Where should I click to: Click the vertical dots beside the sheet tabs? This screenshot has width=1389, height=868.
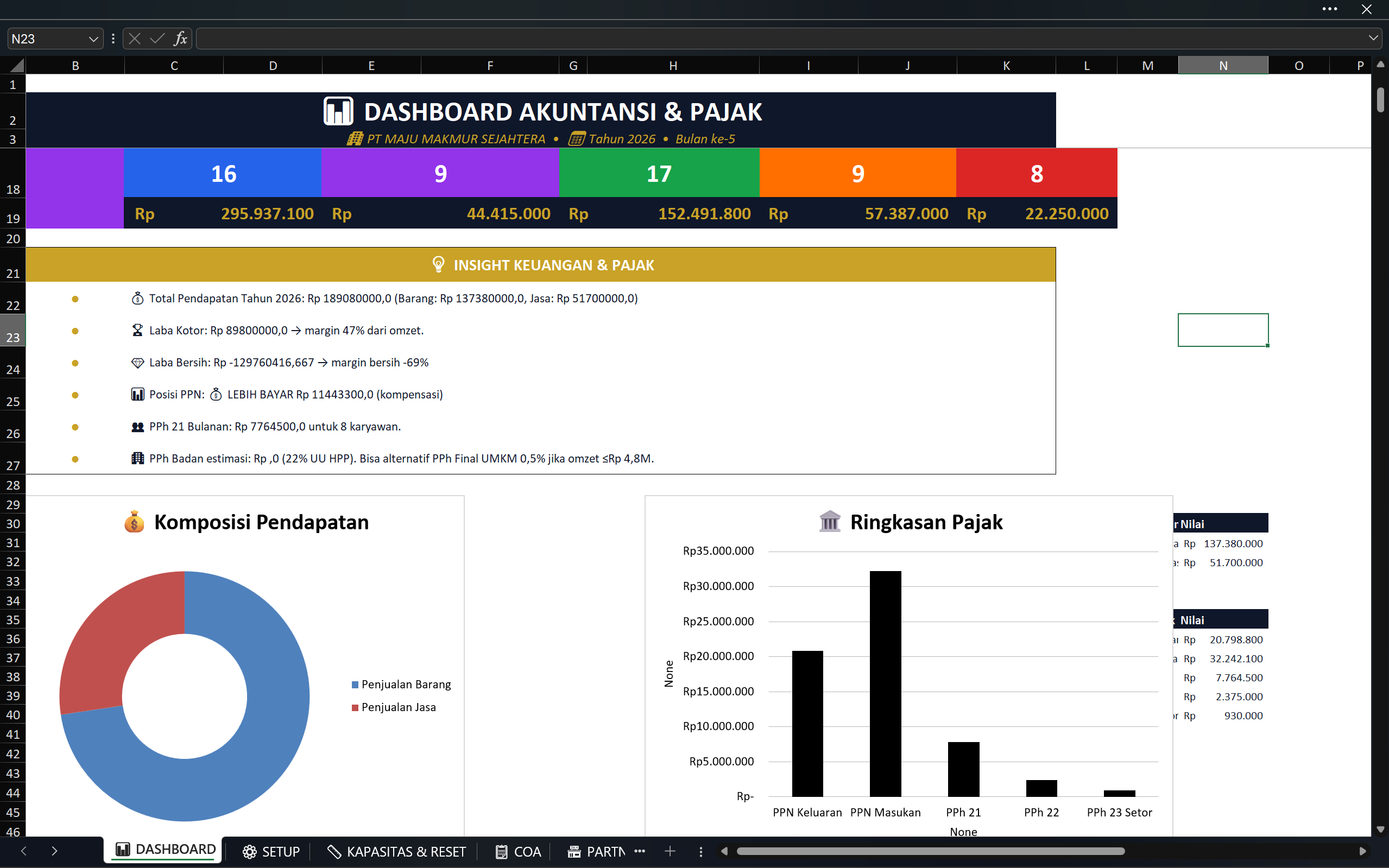tap(700, 851)
